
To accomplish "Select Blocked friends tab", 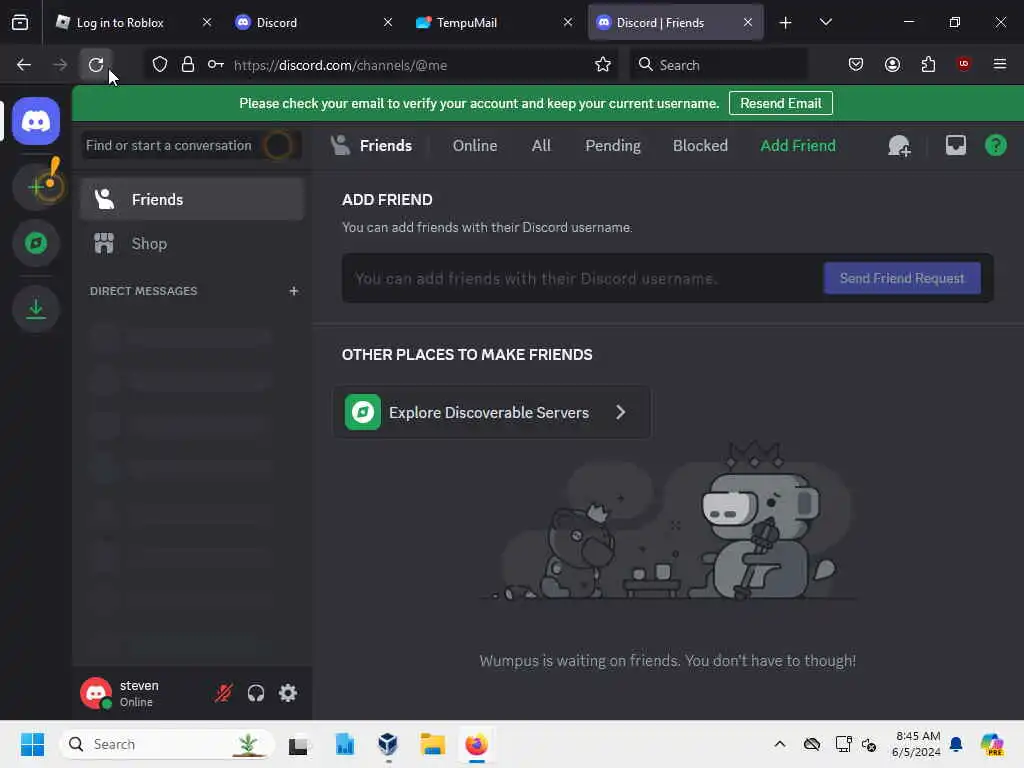I will tap(700, 146).
